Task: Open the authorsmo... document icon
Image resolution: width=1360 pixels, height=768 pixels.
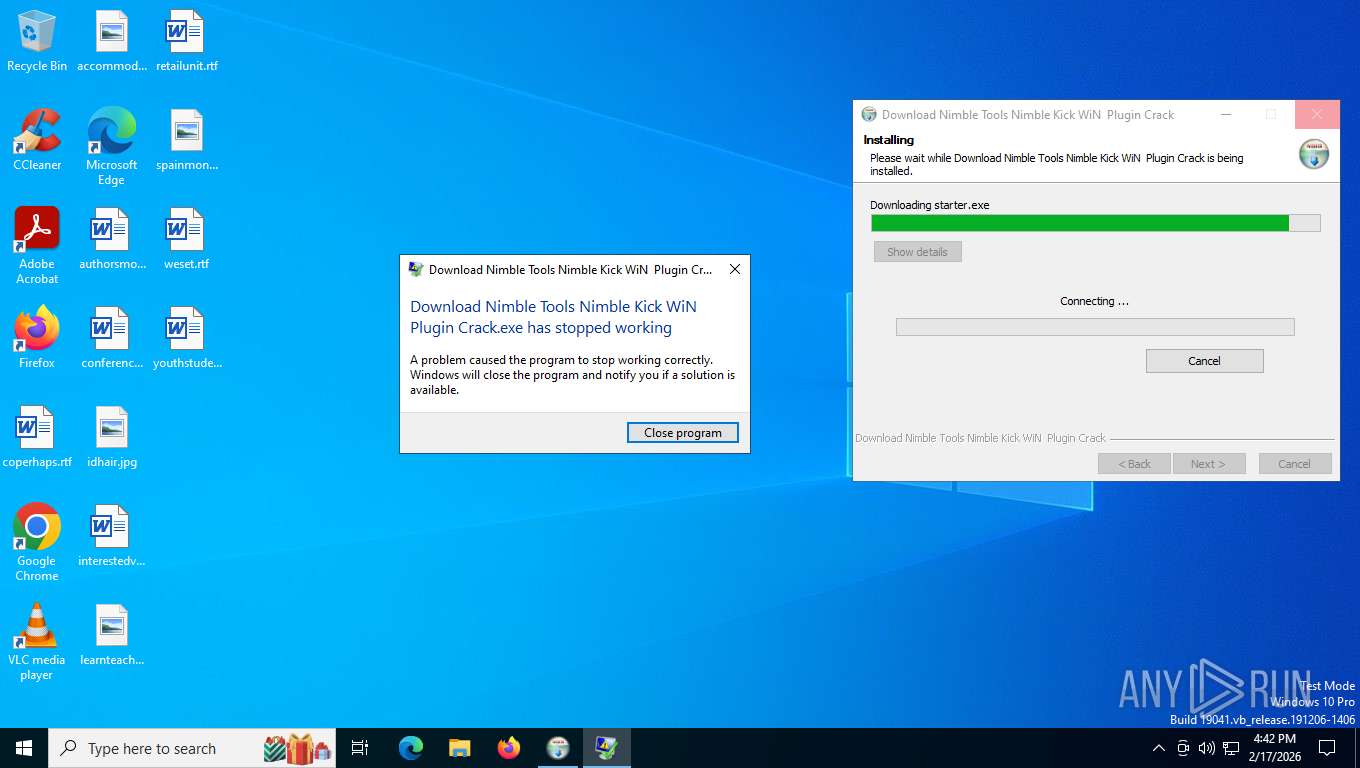Action: click(x=112, y=240)
